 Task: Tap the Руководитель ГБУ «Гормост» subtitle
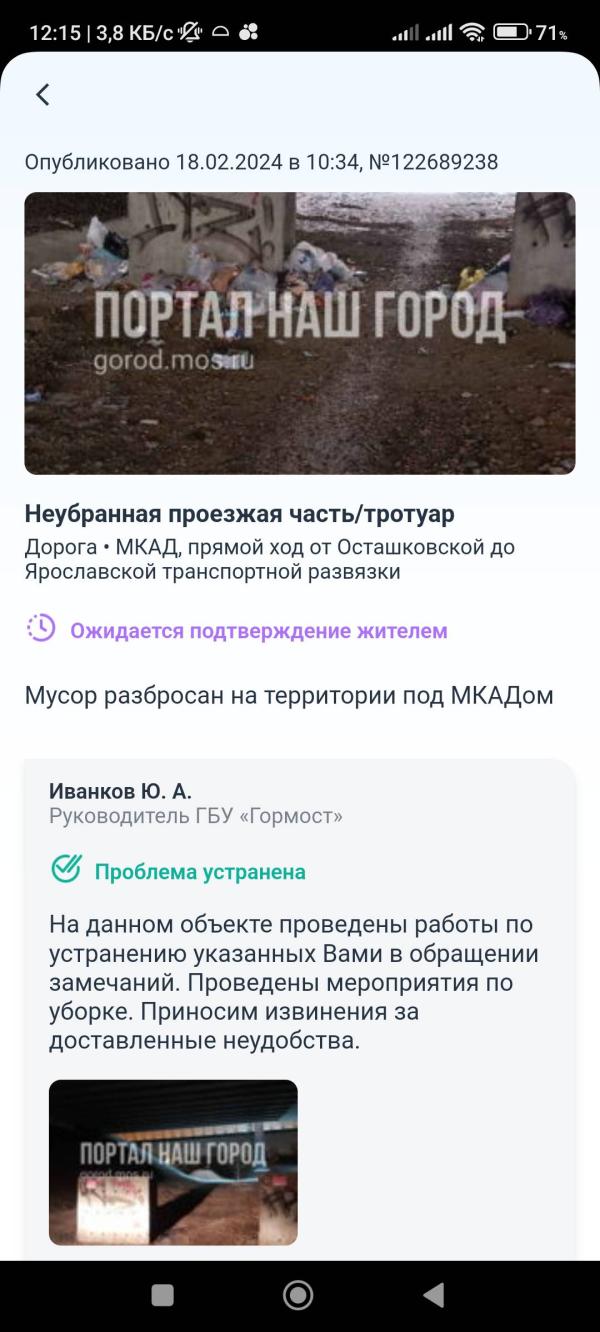(196, 816)
